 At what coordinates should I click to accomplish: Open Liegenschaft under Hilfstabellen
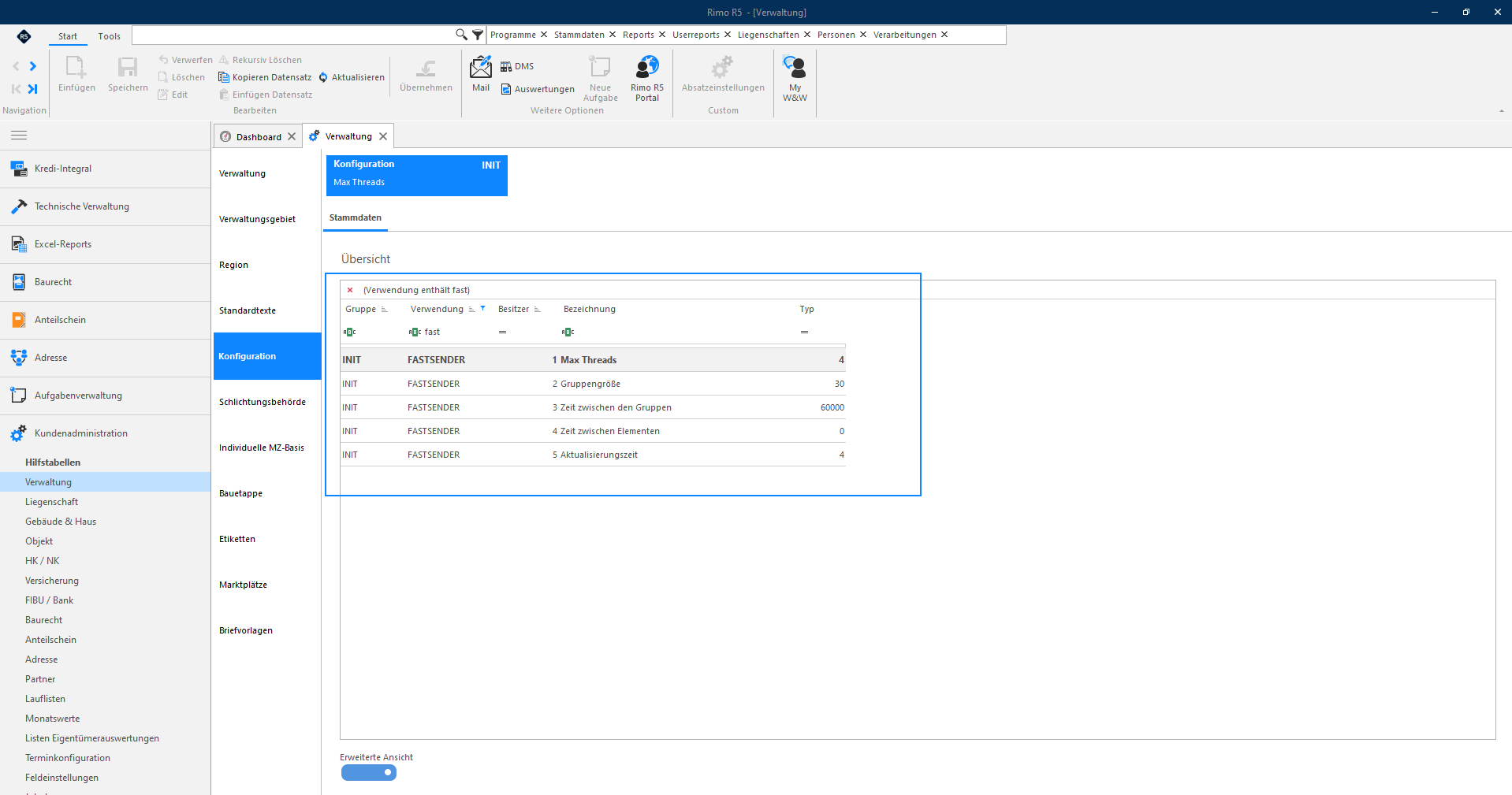tap(106, 502)
